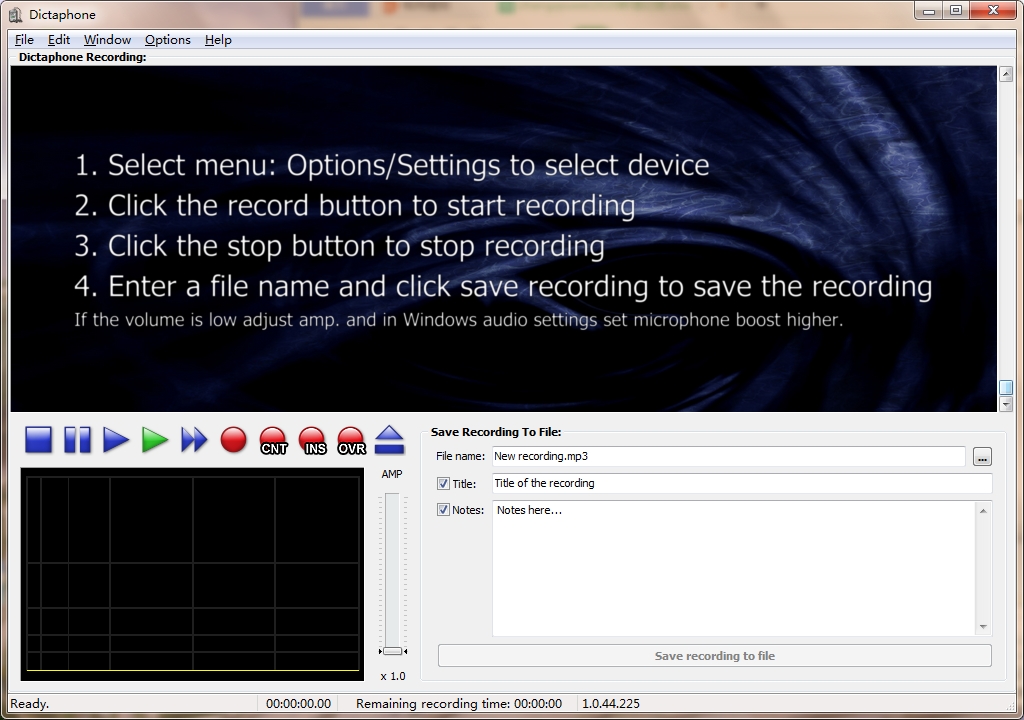The height and width of the screenshot is (720, 1024).
Task: Open the File menu
Action: 24,40
